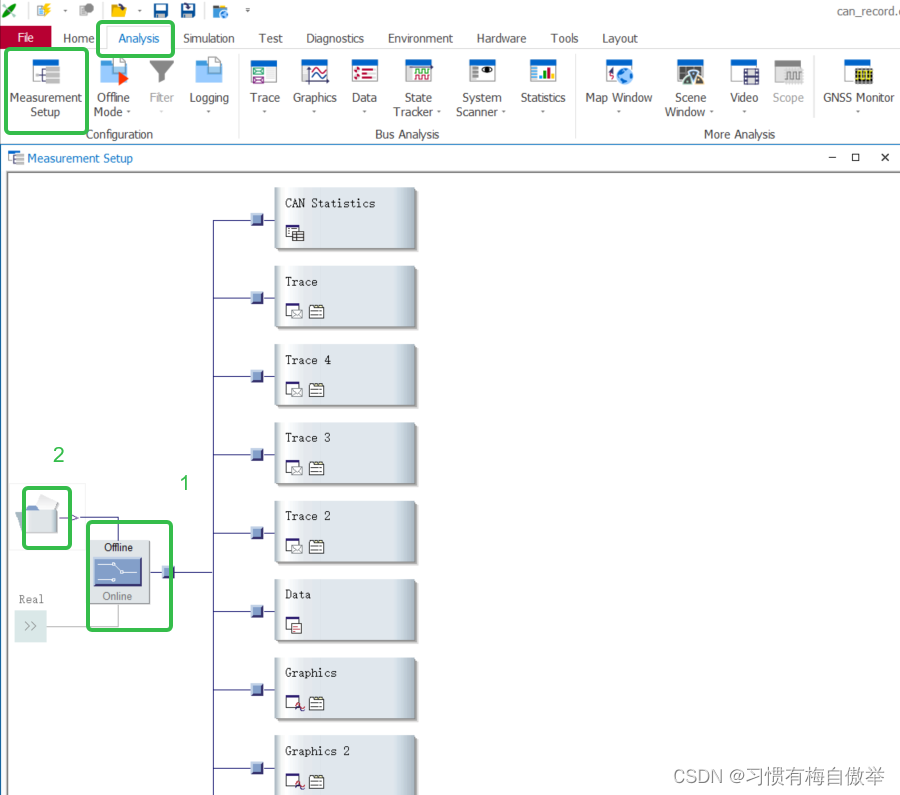Expand the Offline Mode dropdown arrow
900x795 pixels.
pyautogui.click(x=129, y=113)
